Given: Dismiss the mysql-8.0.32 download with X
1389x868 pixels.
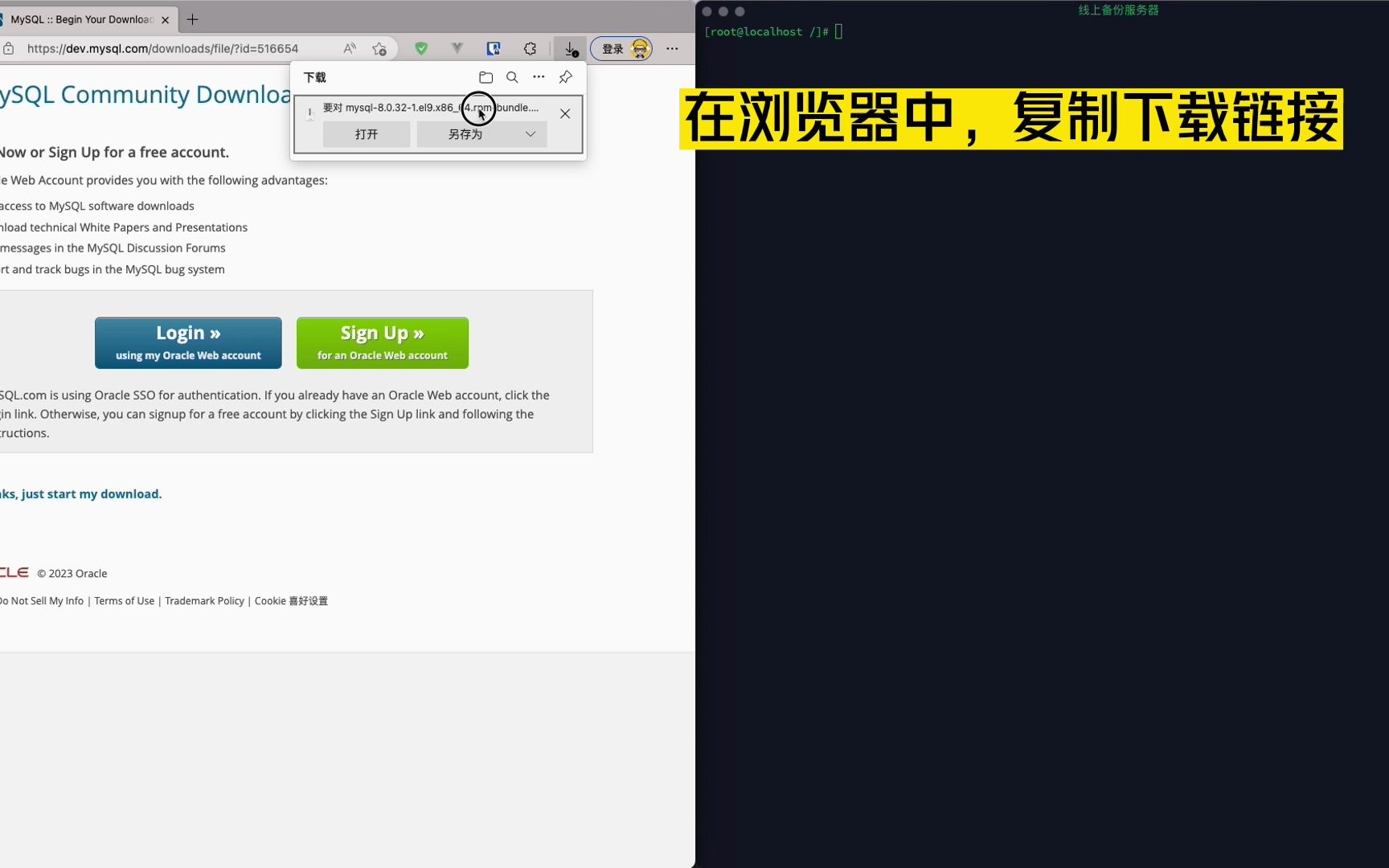Looking at the screenshot, I should tap(565, 113).
